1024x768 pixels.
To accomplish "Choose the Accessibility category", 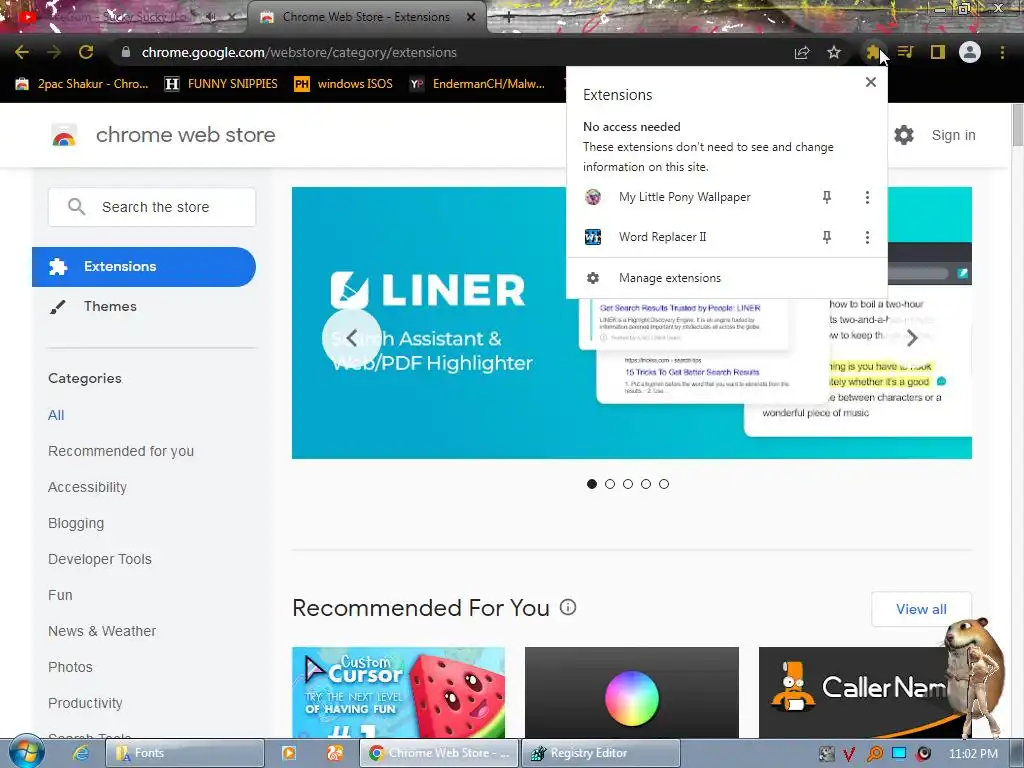I will (x=88, y=487).
